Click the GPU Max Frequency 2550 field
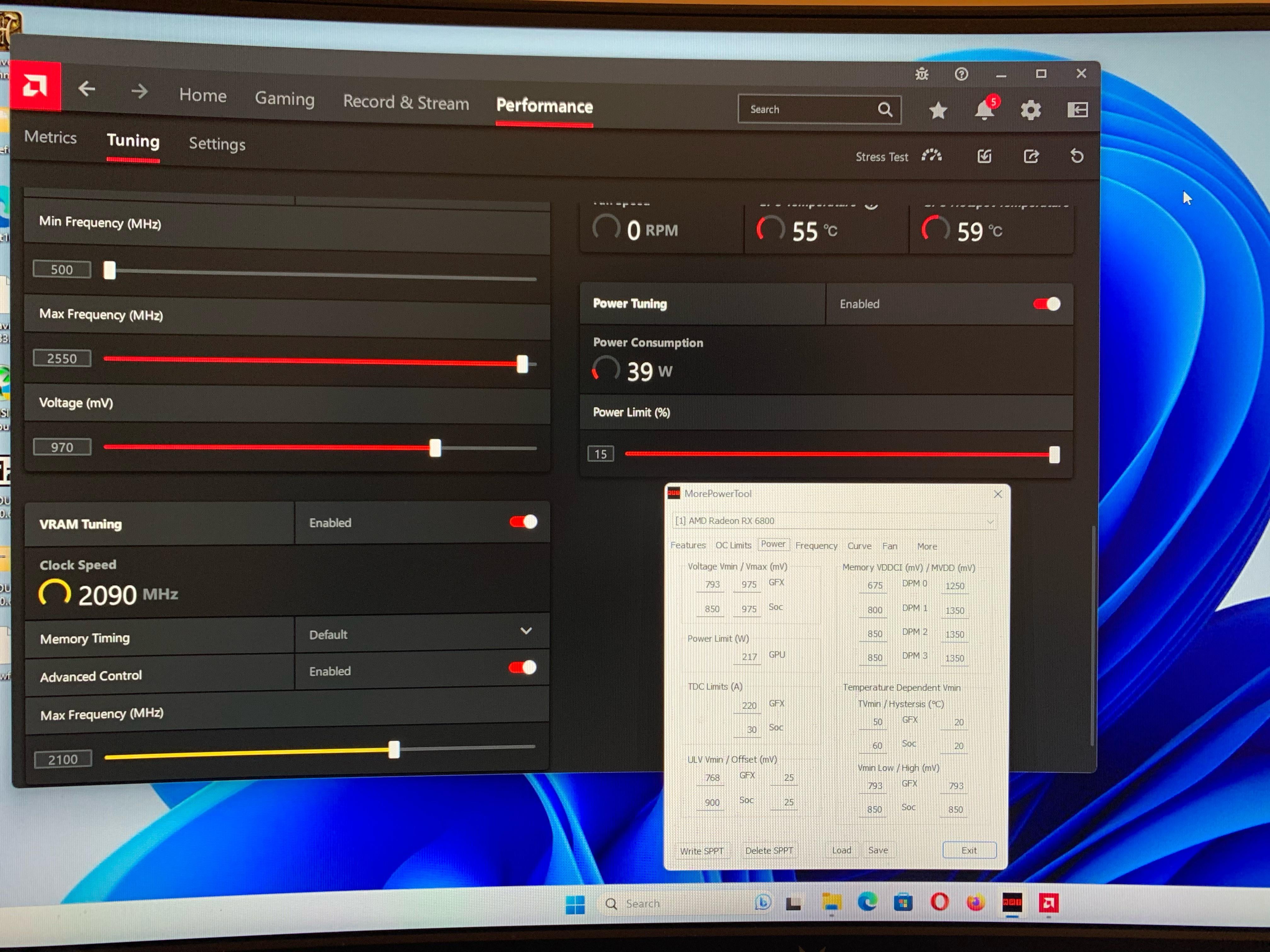This screenshot has height=952, width=1270. [x=62, y=359]
